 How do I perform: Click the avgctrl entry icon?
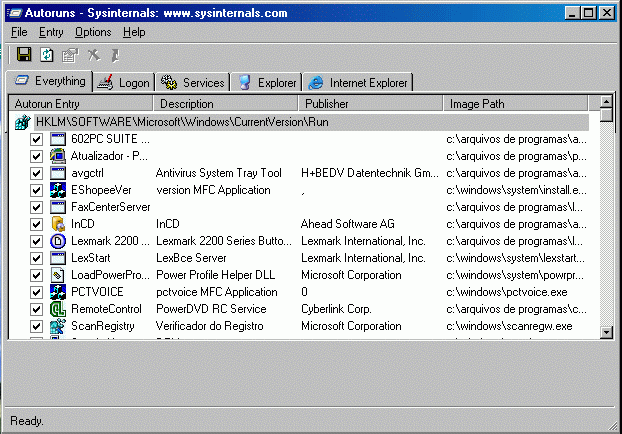(58, 173)
